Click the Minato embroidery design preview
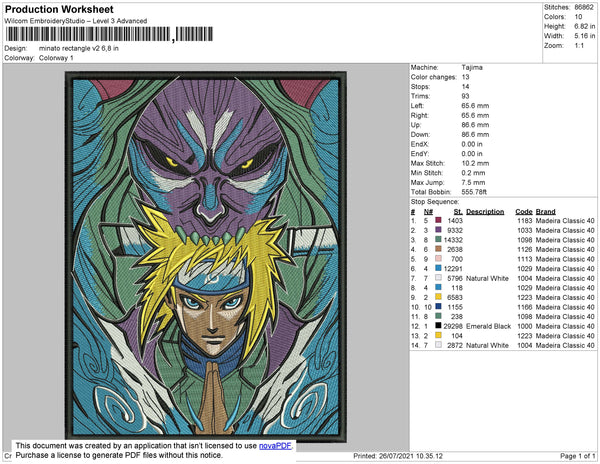The image size is (600, 464). (x=206, y=256)
